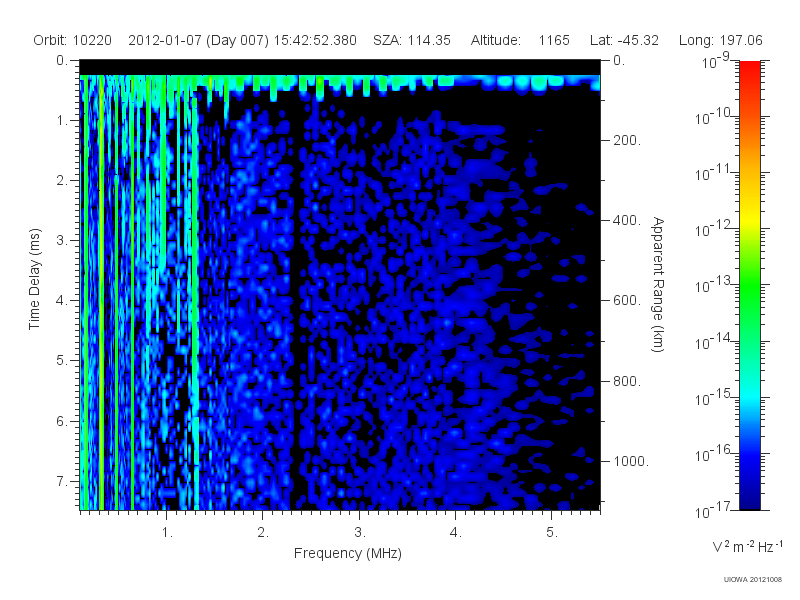This screenshot has height=600, width=800.
Task: Click the Apparent Range (km) axis title
Action: tap(658, 284)
